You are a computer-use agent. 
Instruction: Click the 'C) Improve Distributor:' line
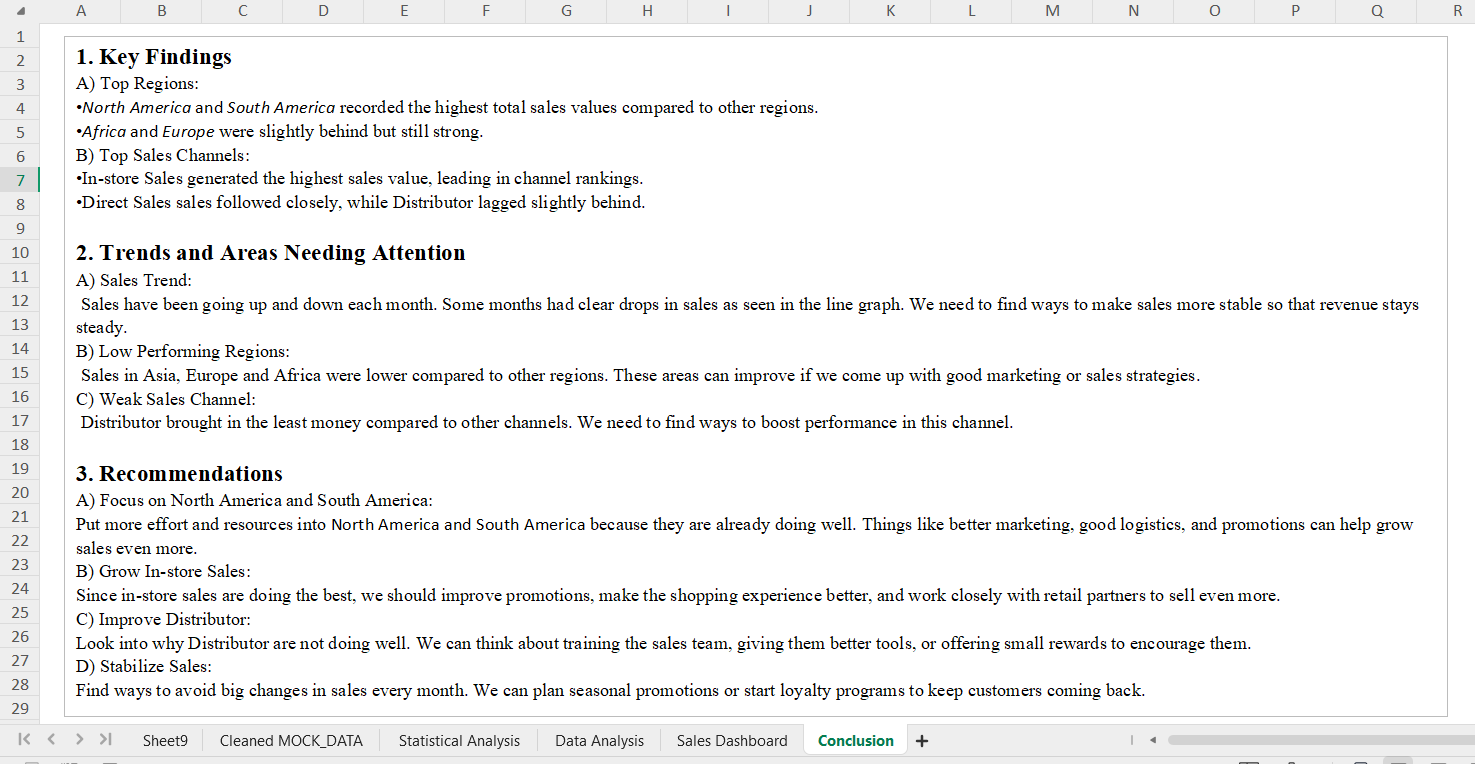(163, 619)
